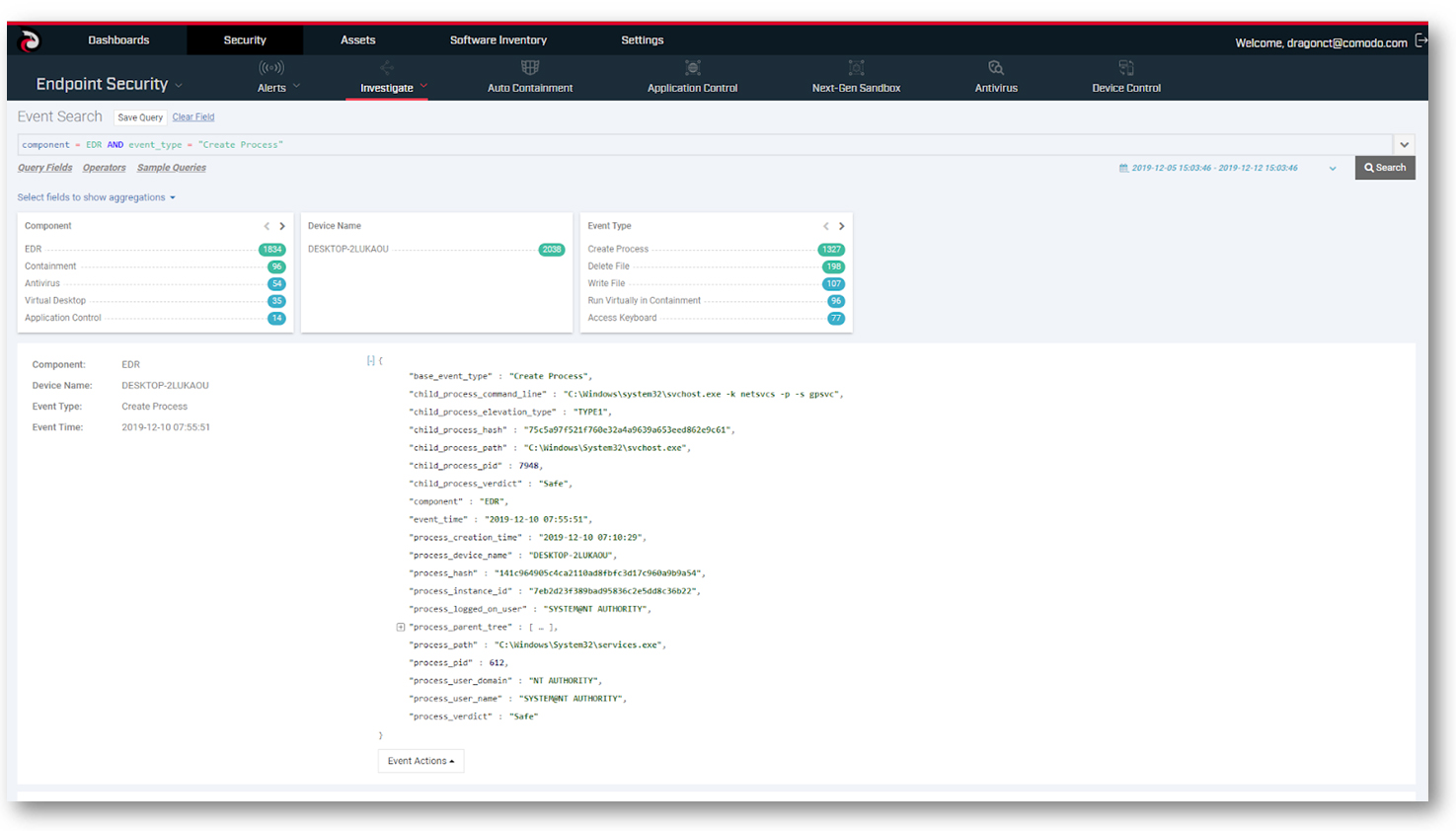Select the Delete File event type row
The width and height of the screenshot is (1456, 831).
[x=716, y=266]
